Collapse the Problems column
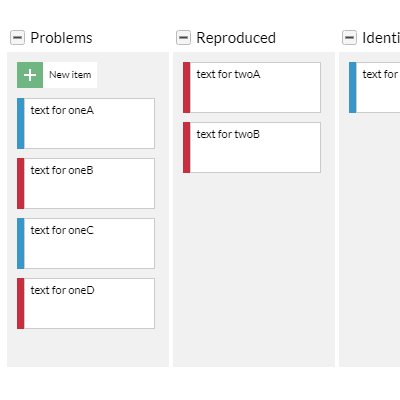The width and height of the screenshot is (400, 400). [x=17, y=37]
